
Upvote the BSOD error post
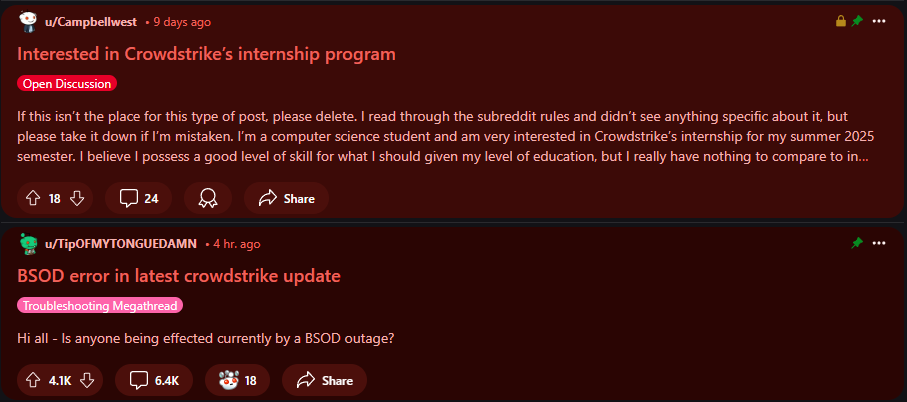pyautogui.click(x=33, y=380)
